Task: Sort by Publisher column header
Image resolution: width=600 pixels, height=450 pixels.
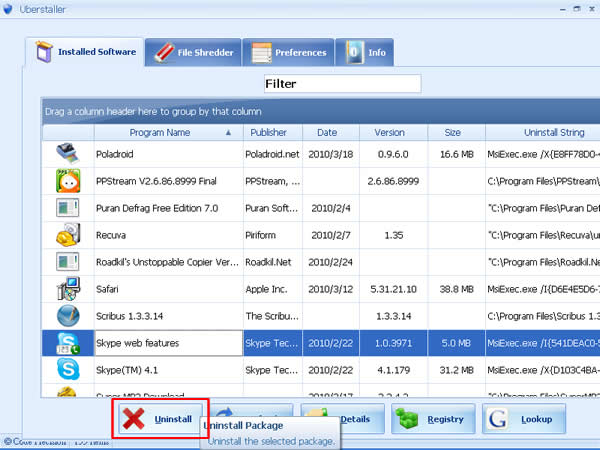Action: pos(273,132)
